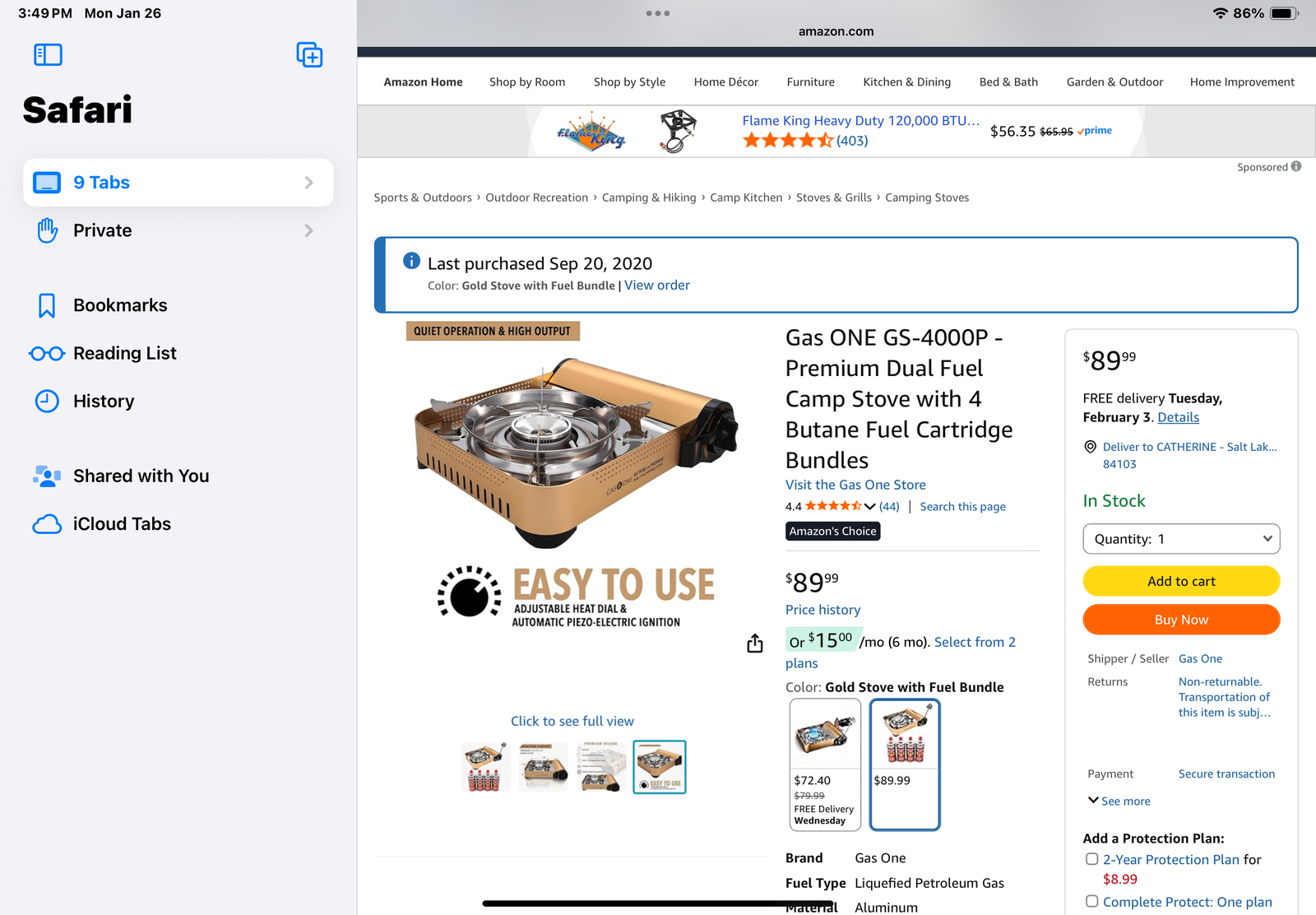The image size is (1316, 915).
Task: Select the $72.40 stove color option
Action: (x=825, y=764)
